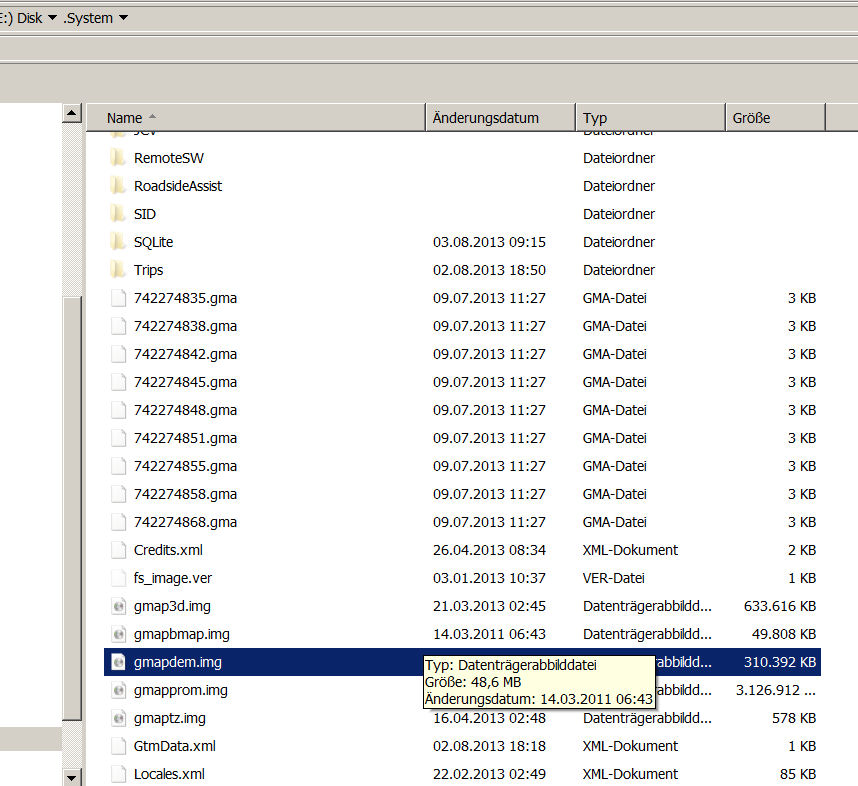Sort by Änderungsdatum column header

486,118
